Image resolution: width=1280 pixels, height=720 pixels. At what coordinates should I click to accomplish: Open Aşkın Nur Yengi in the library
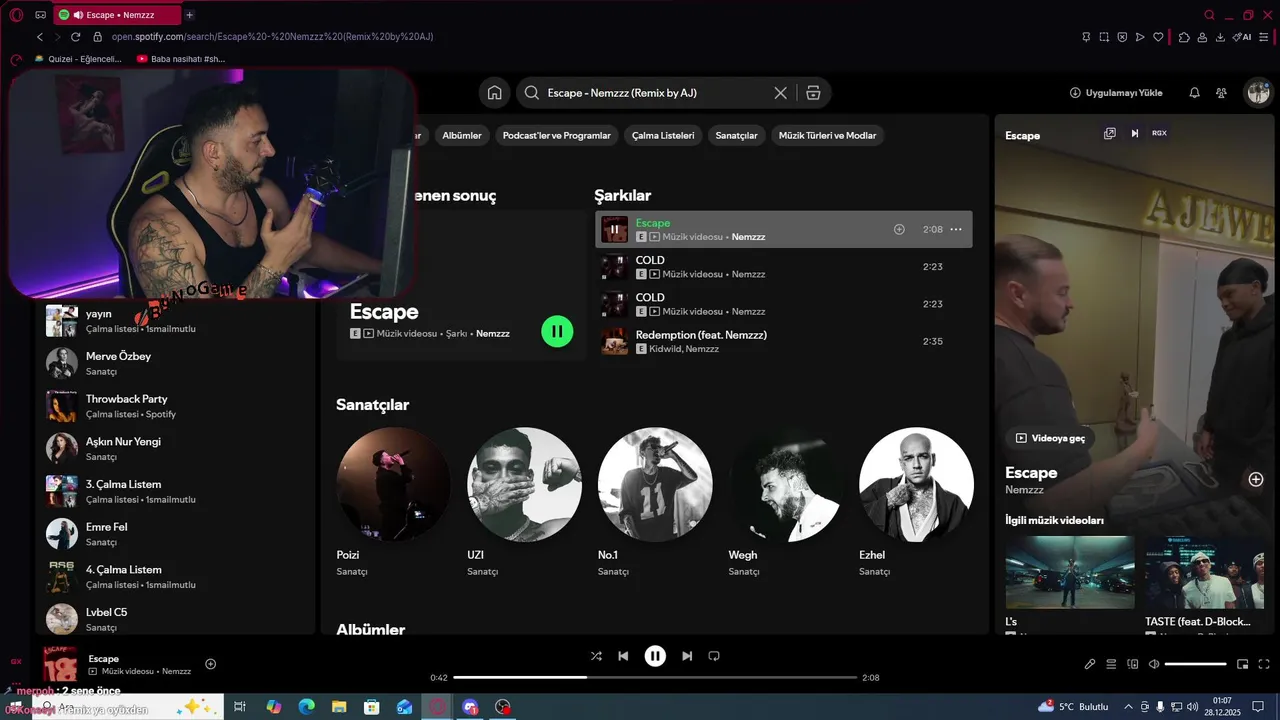[175, 448]
